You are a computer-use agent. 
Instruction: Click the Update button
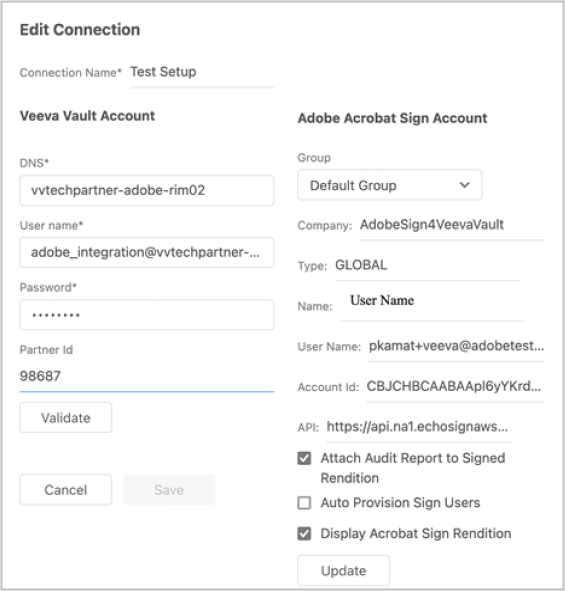[x=343, y=571]
